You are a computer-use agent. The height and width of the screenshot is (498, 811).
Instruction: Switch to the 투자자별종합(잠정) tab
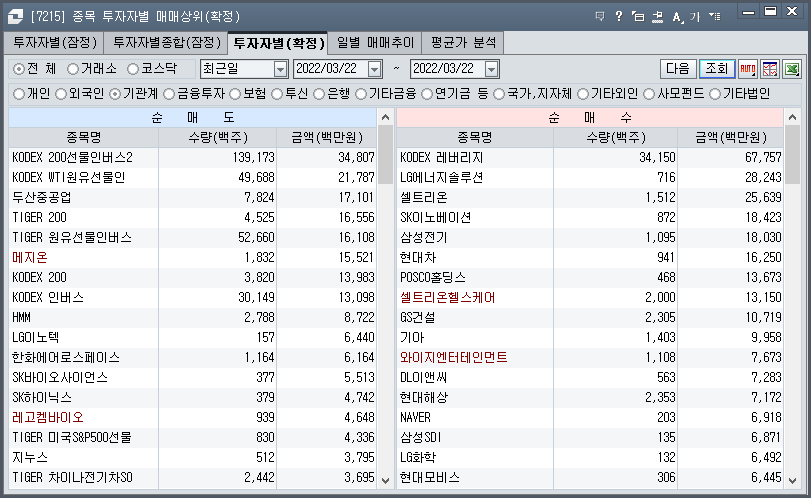click(166, 43)
